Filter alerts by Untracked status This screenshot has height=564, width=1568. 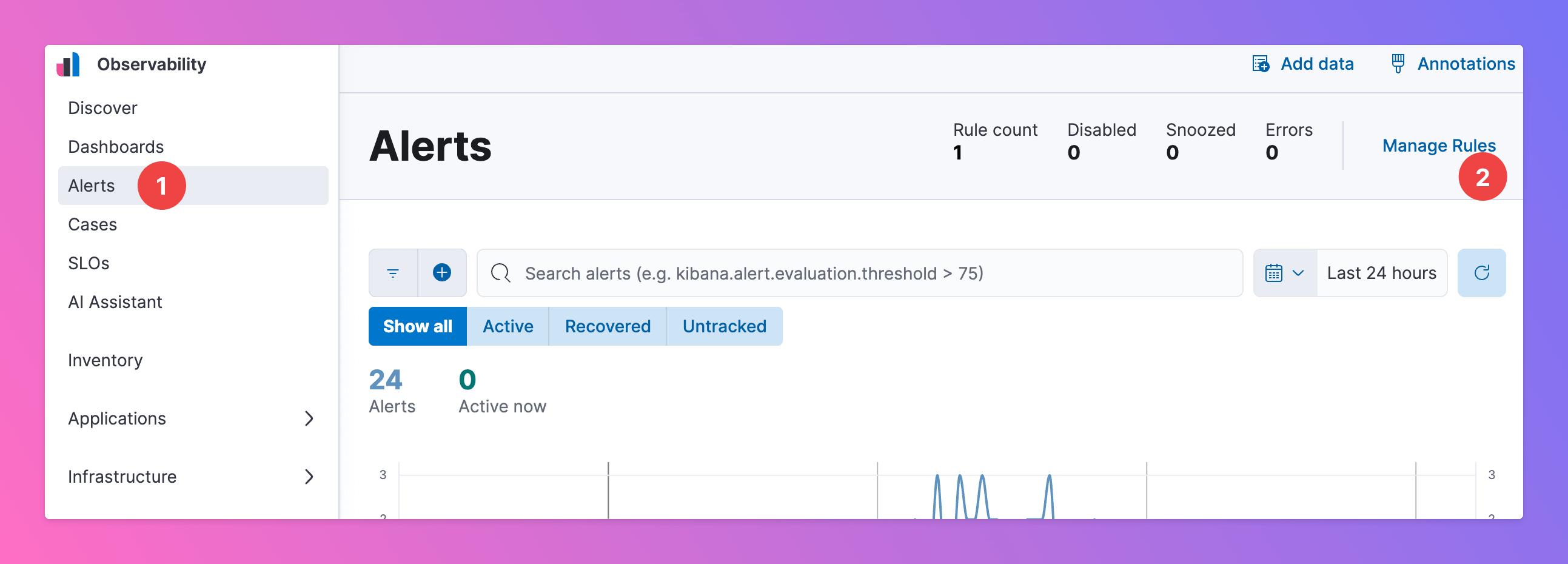point(725,326)
